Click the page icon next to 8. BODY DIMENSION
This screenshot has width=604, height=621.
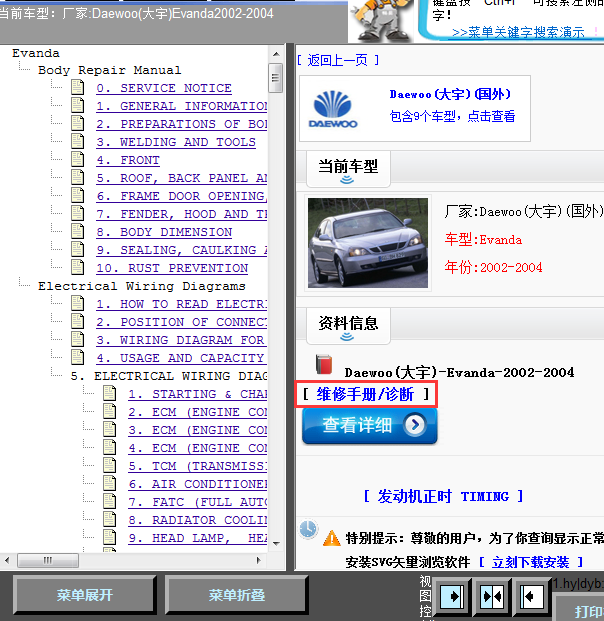coord(77,231)
